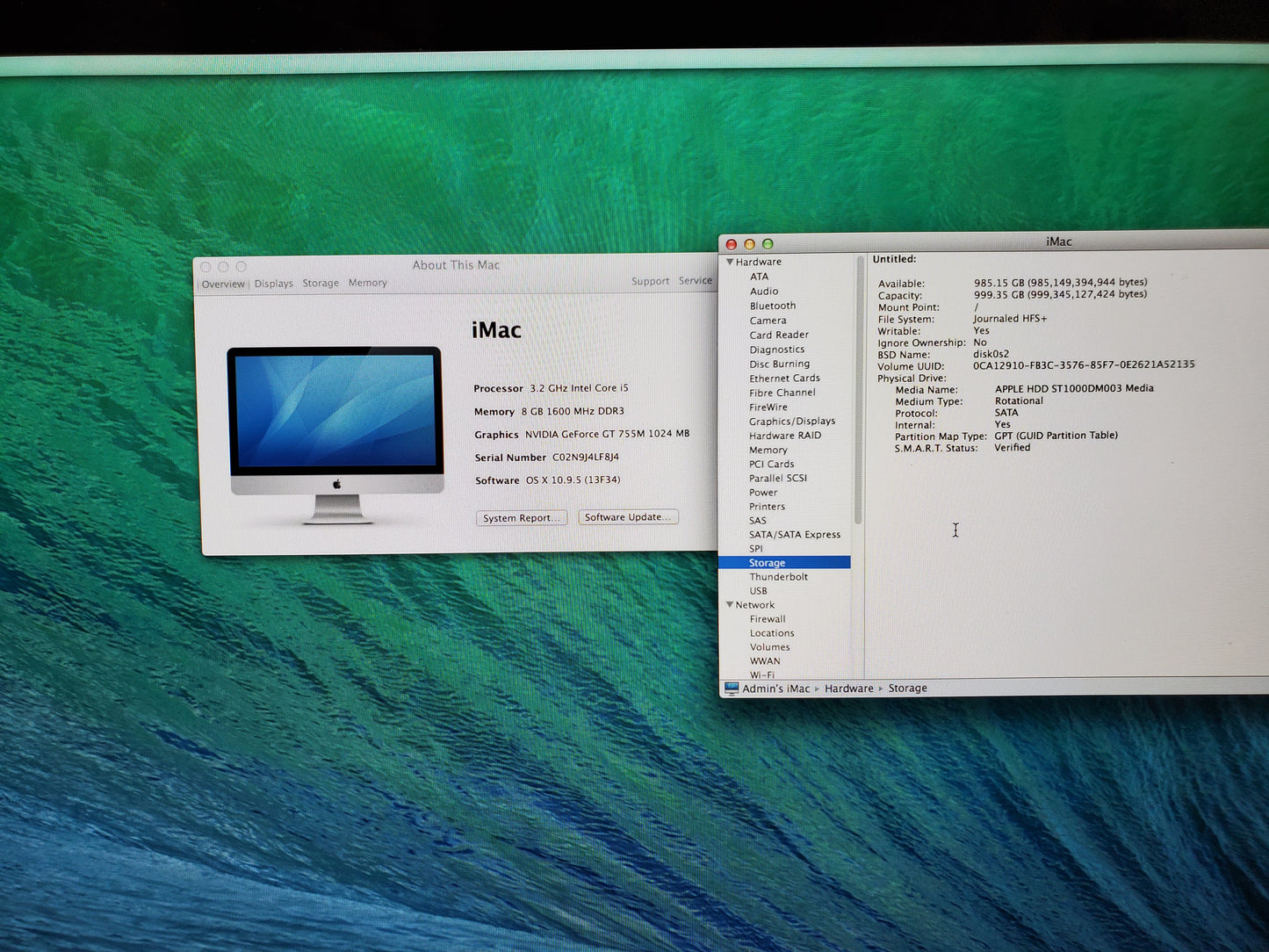1269x952 pixels.
Task: Collapse the Network section disclosure triangle
Action: [730, 605]
